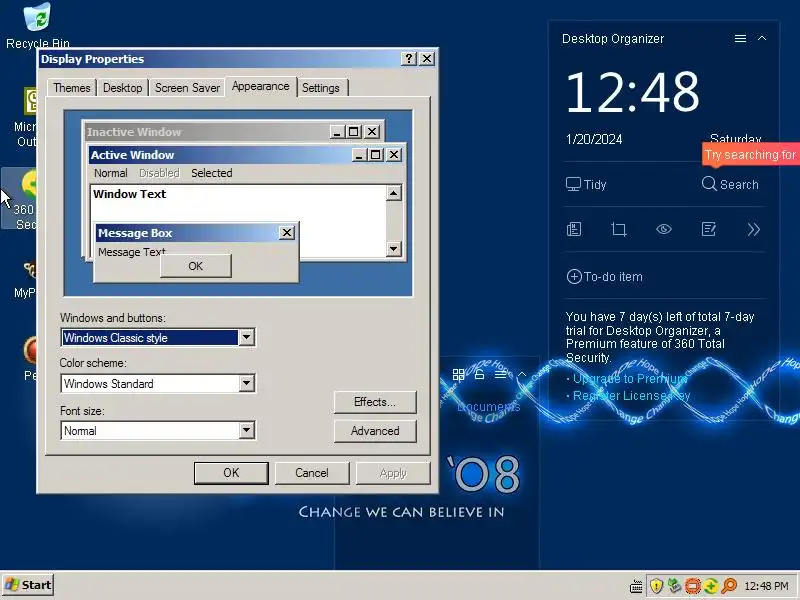The width and height of the screenshot is (800, 600).
Task: Select the Appearance tab
Action: point(260,86)
